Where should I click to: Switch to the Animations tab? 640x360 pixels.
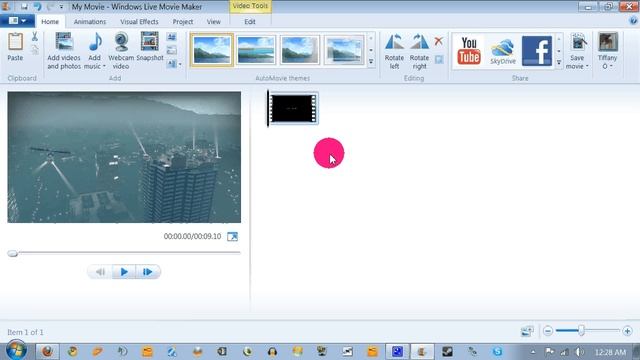click(x=90, y=22)
